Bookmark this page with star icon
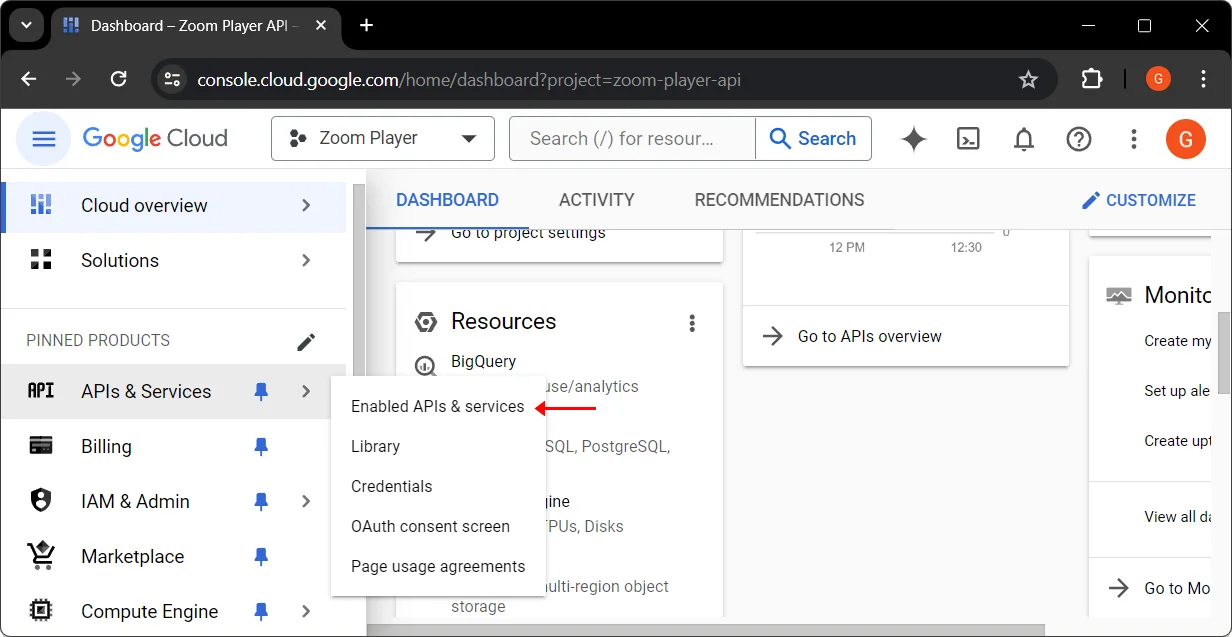The height and width of the screenshot is (637, 1232). 1028,79
